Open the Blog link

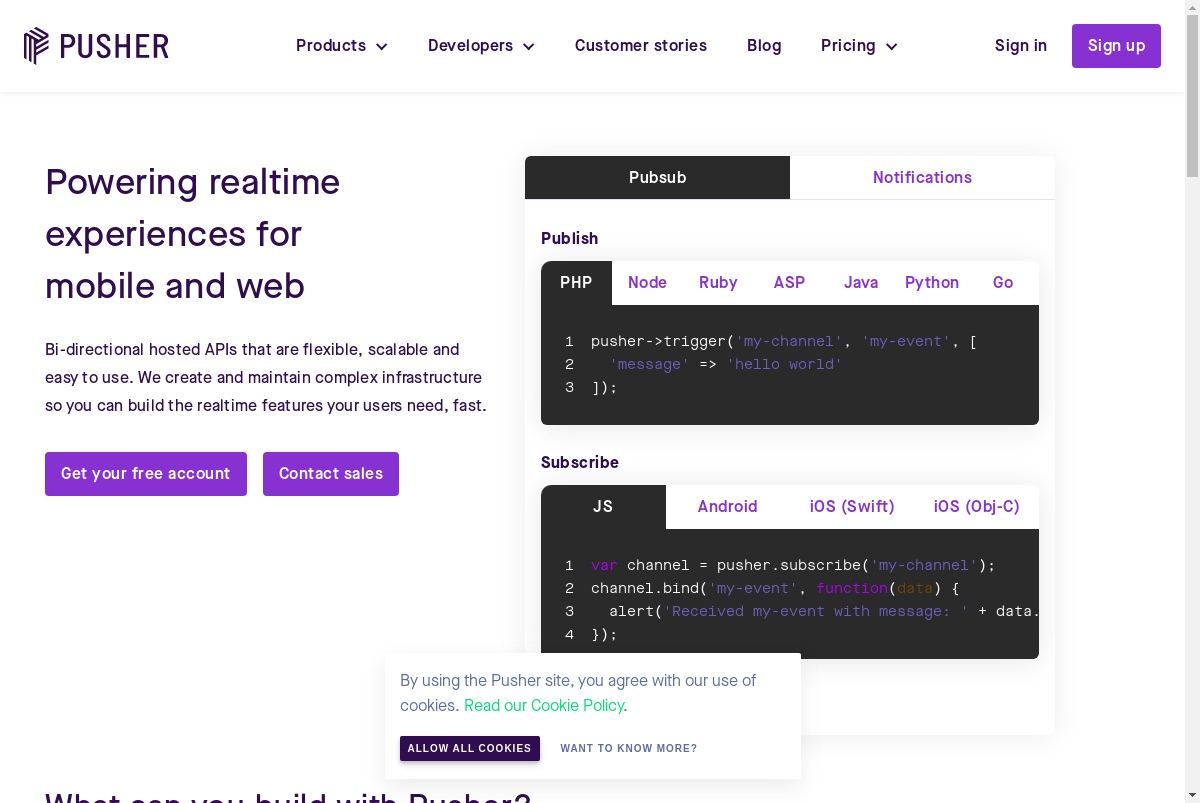pos(764,46)
